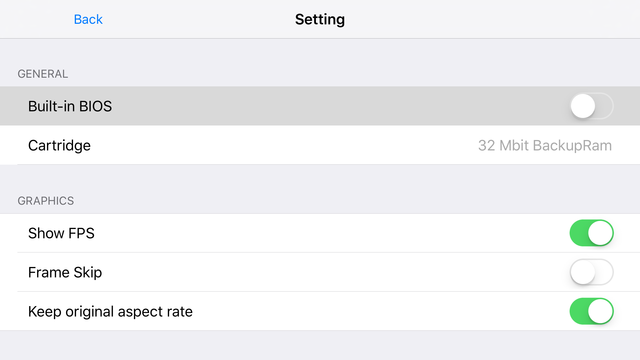This screenshot has height=360, width=640.
Task: Tap the knob of Built-in BIOS switch
Action: [582, 106]
